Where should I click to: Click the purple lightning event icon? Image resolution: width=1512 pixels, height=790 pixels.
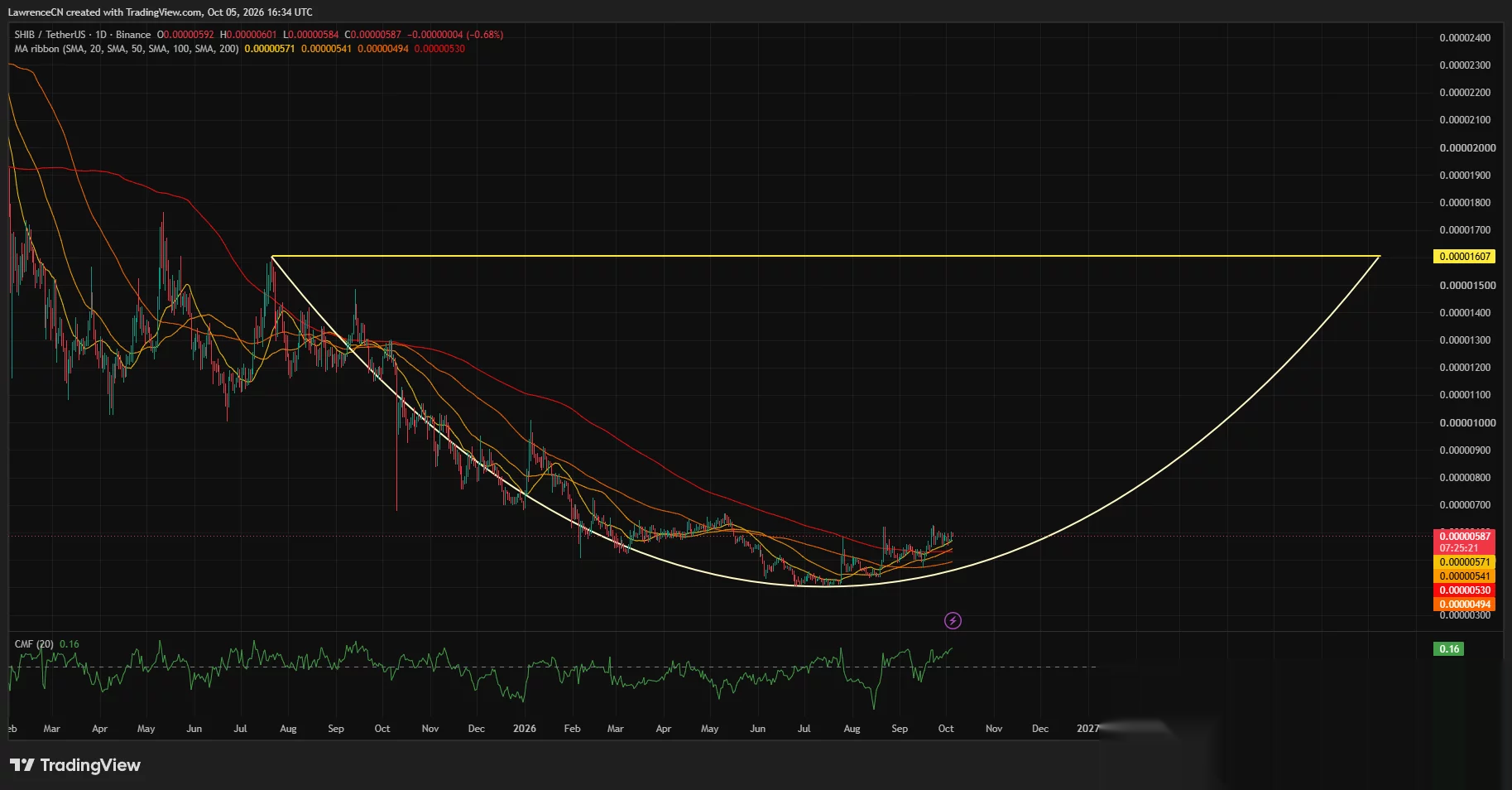tap(953, 620)
